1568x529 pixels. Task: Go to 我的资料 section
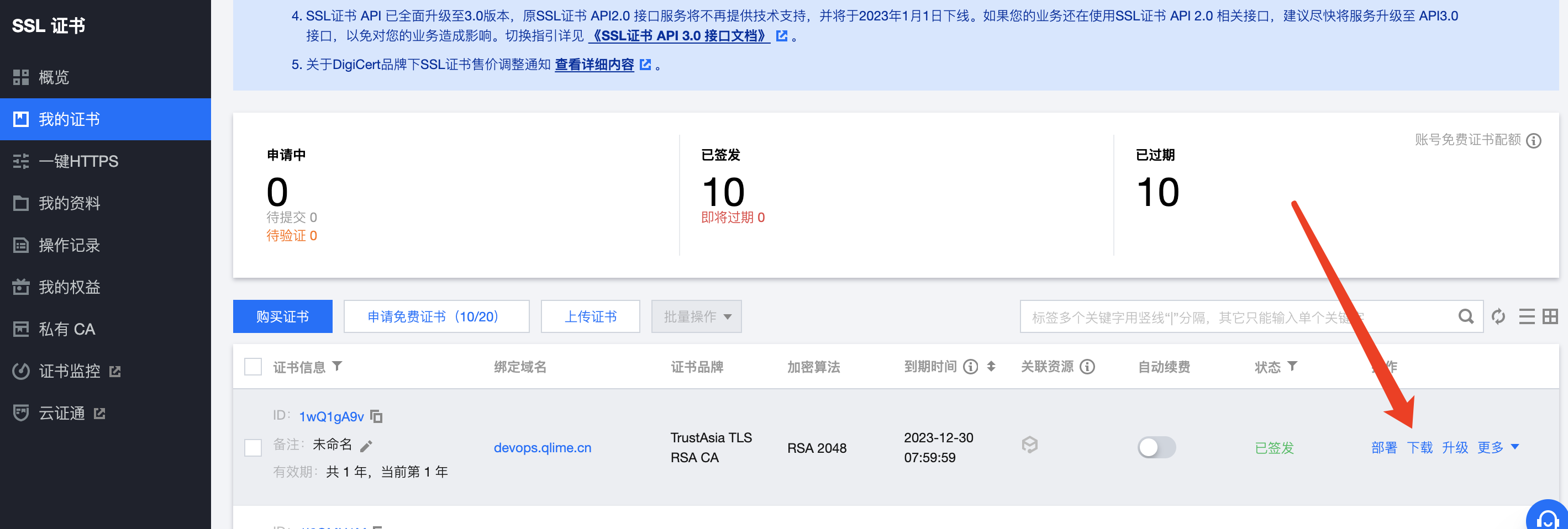(x=106, y=203)
